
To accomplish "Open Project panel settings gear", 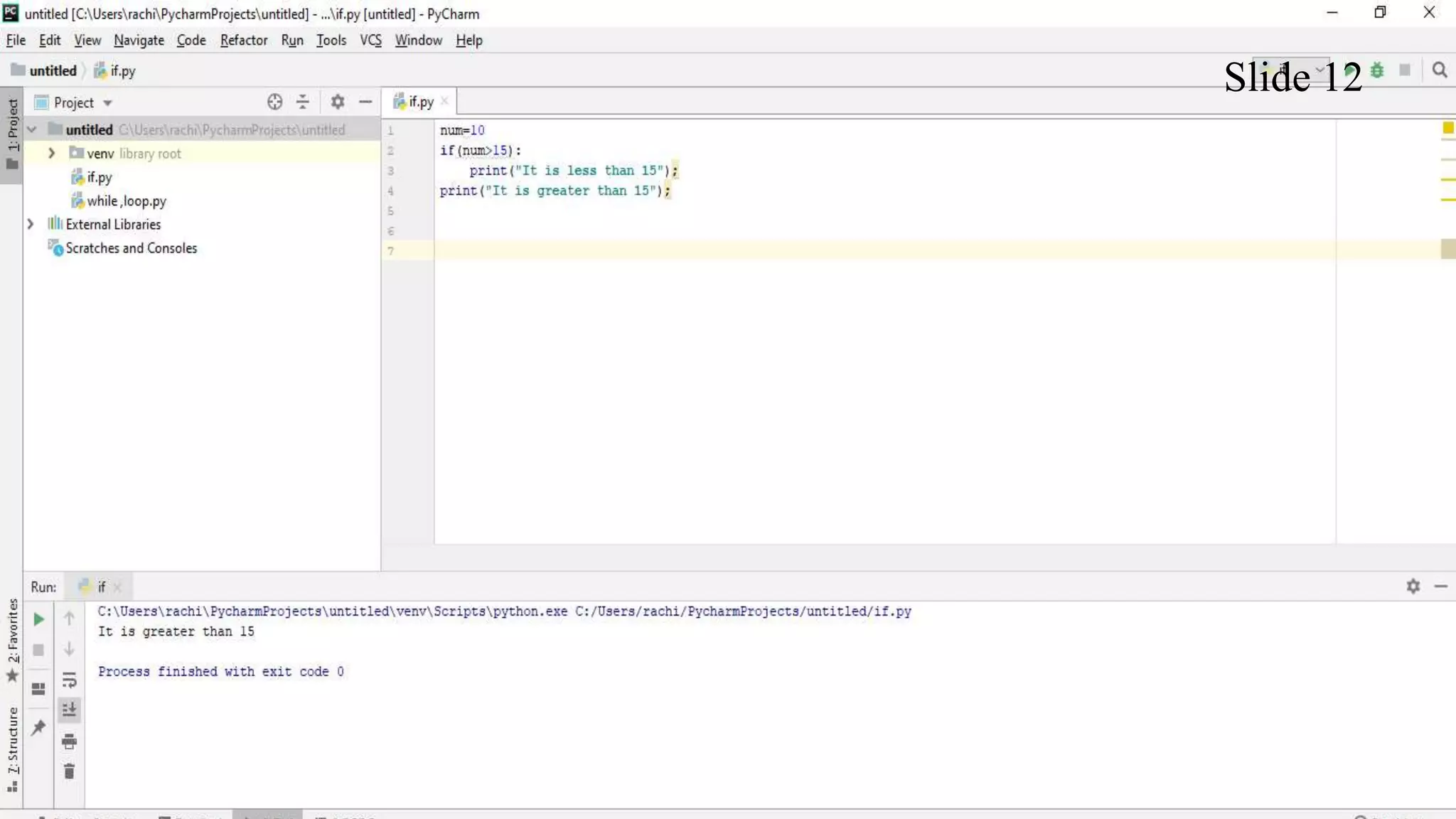I will (x=338, y=102).
